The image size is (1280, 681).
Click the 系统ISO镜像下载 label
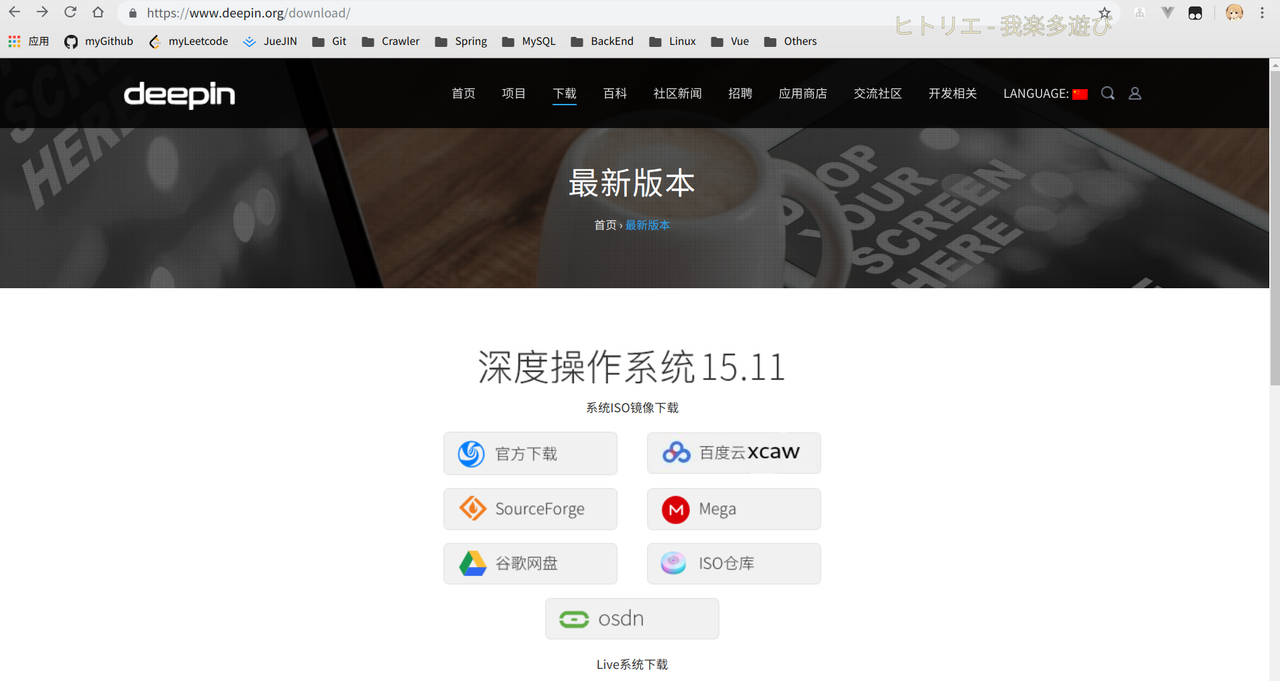pos(632,408)
